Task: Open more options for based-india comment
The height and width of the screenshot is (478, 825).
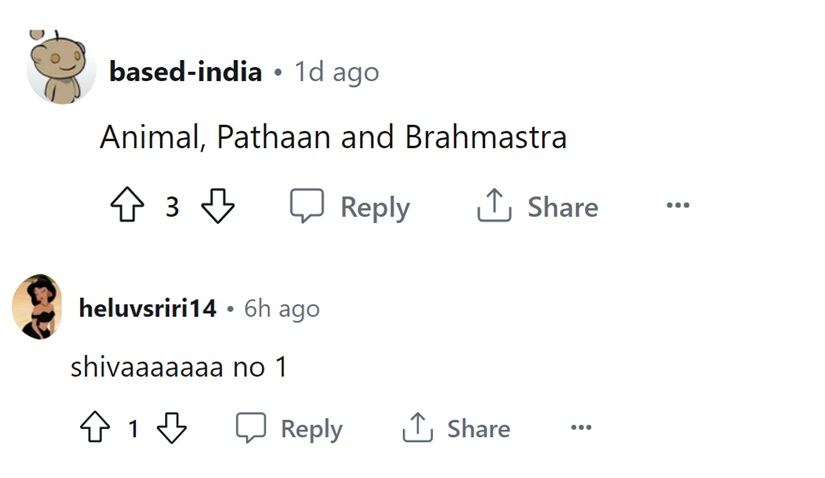Action: pyautogui.click(x=678, y=207)
